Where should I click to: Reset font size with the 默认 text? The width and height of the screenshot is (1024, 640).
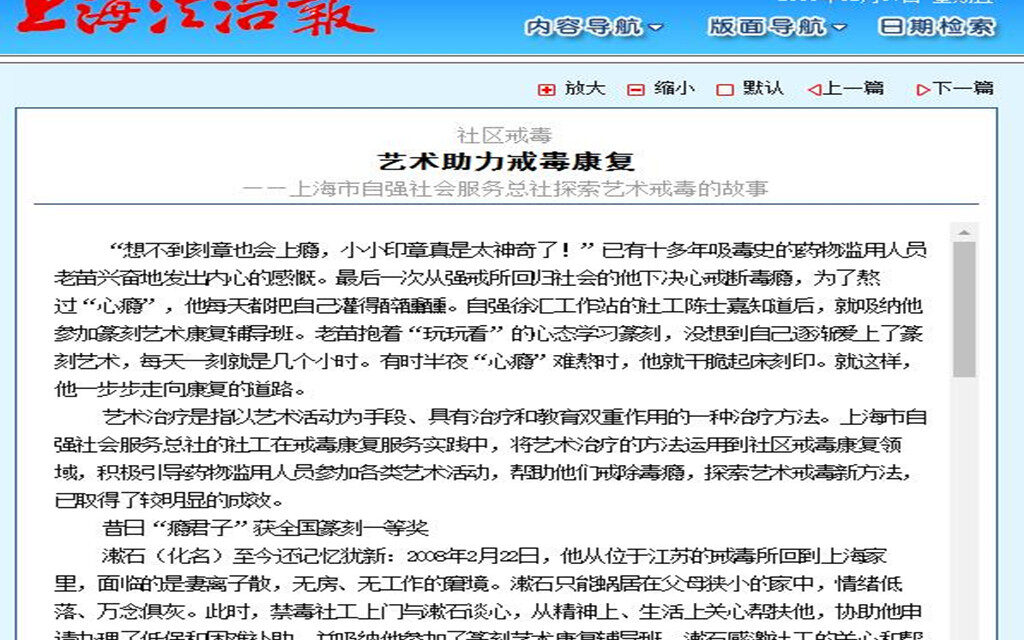click(x=763, y=89)
